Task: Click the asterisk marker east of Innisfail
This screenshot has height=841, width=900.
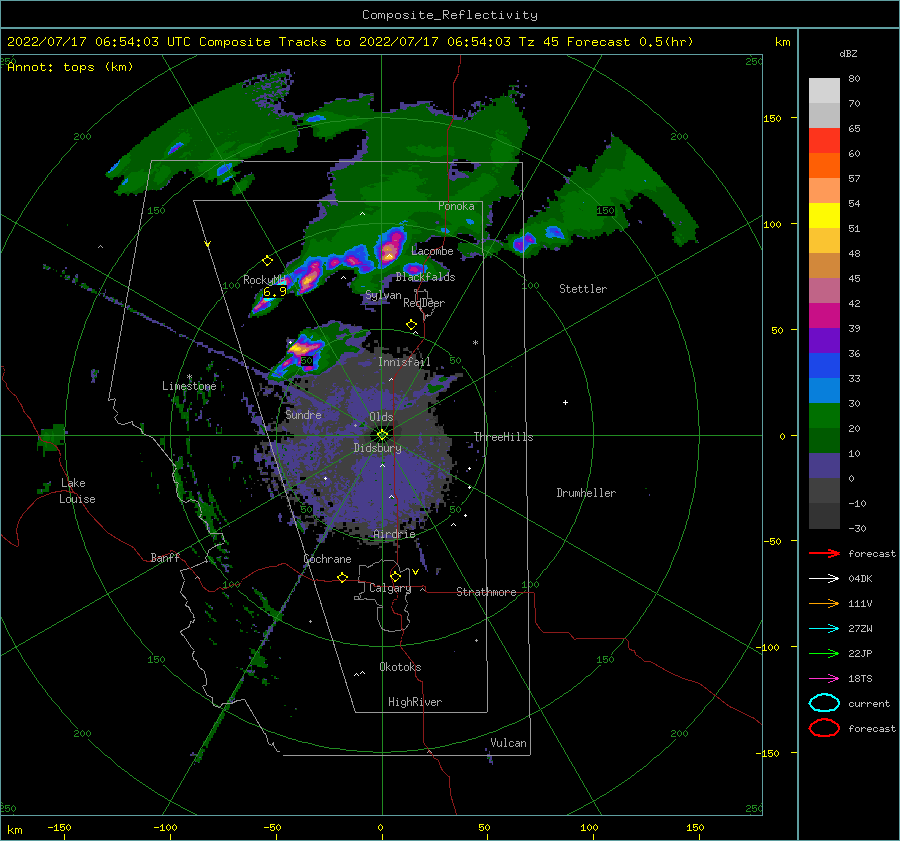Action: (x=475, y=343)
